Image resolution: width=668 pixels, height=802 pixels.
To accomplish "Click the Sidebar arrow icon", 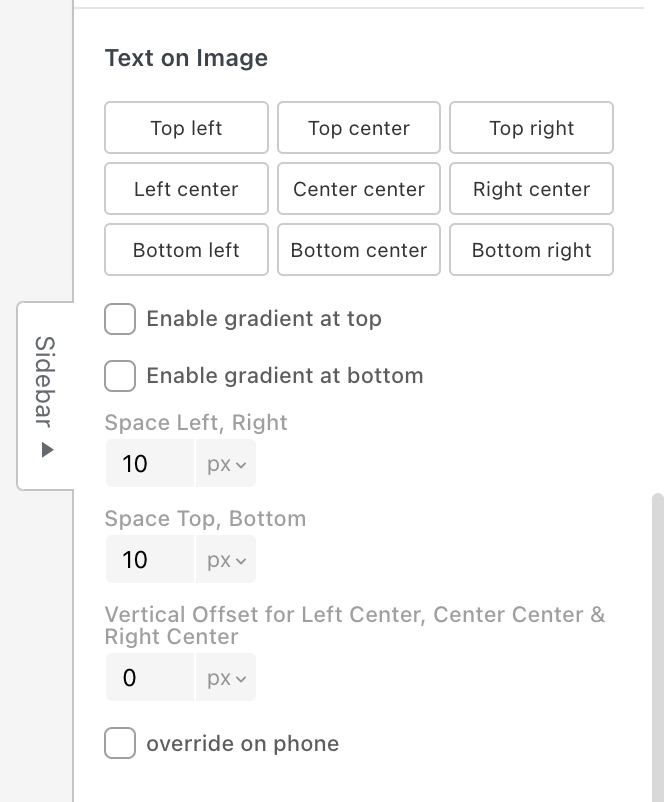I will point(46,451).
